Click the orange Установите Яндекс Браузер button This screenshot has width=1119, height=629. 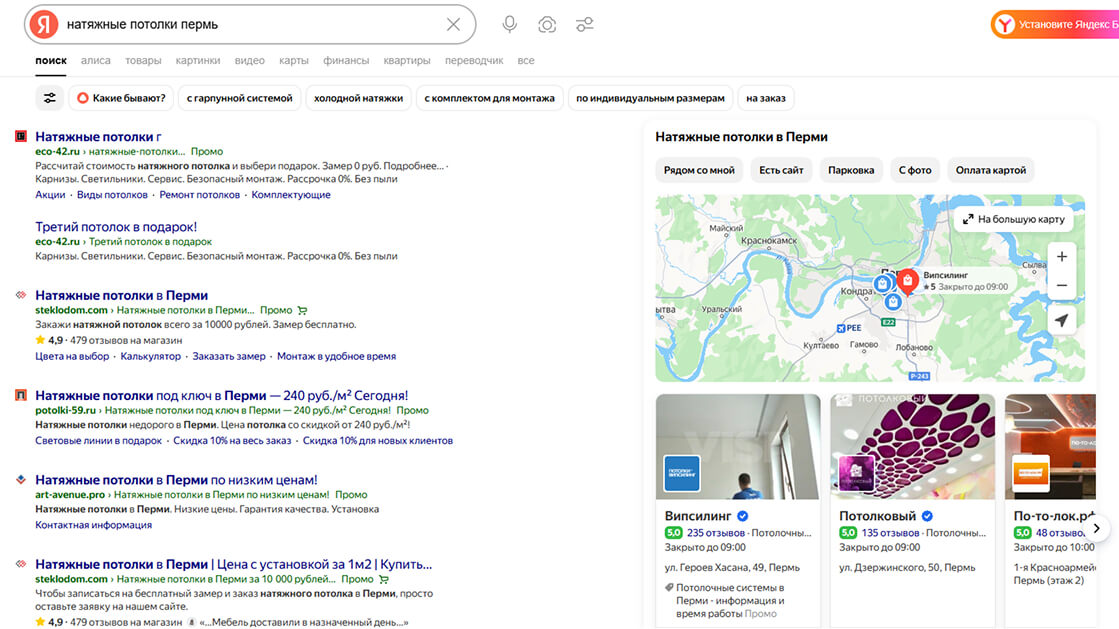[1055, 24]
